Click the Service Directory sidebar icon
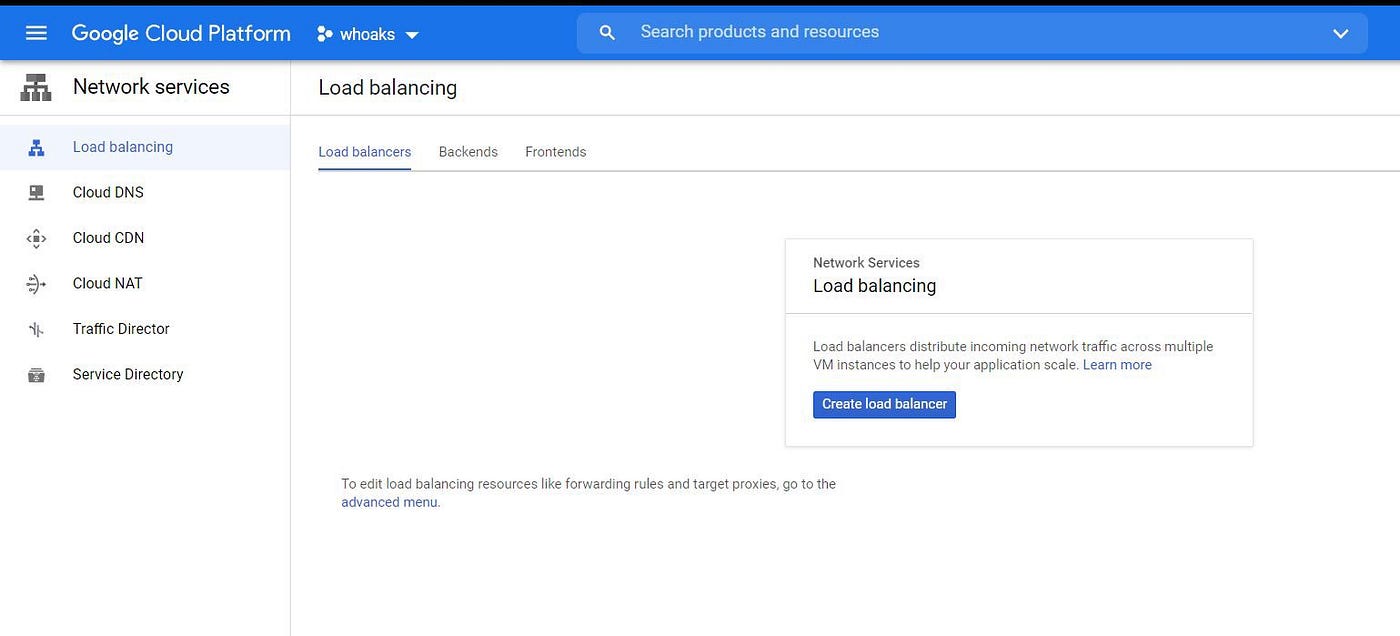The height and width of the screenshot is (636, 1400). pyautogui.click(x=36, y=375)
